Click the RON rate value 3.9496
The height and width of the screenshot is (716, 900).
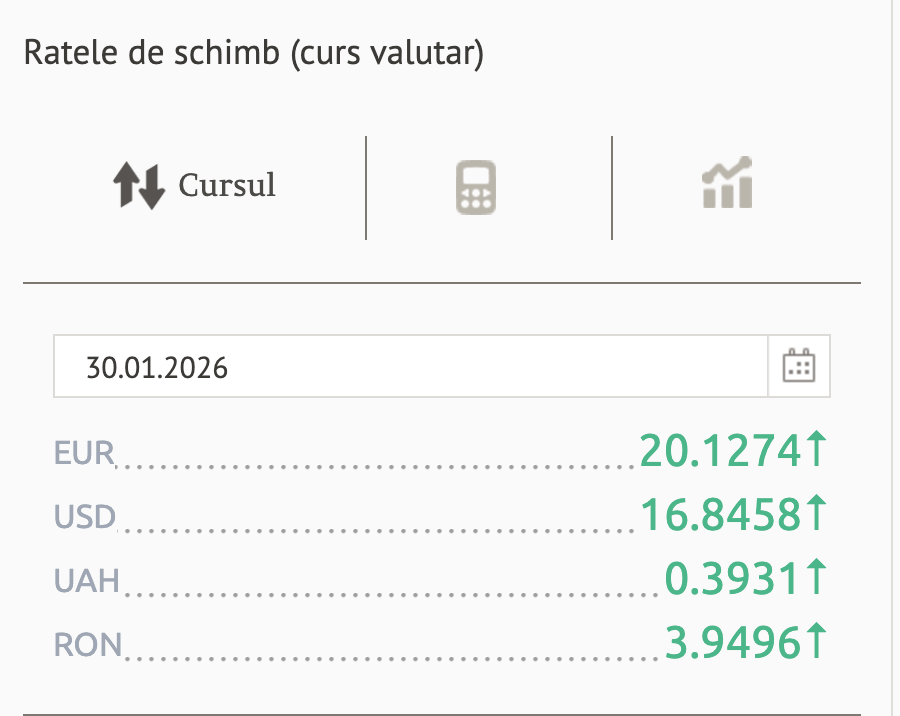click(733, 641)
